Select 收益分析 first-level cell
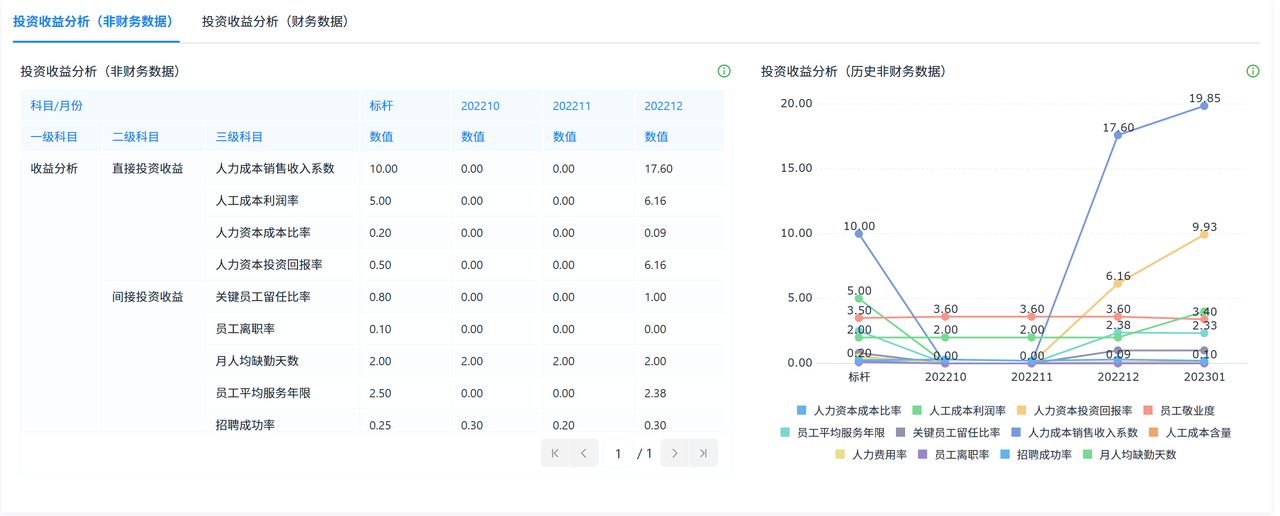The height and width of the screenshot is (516, 1280). [54, 169]
